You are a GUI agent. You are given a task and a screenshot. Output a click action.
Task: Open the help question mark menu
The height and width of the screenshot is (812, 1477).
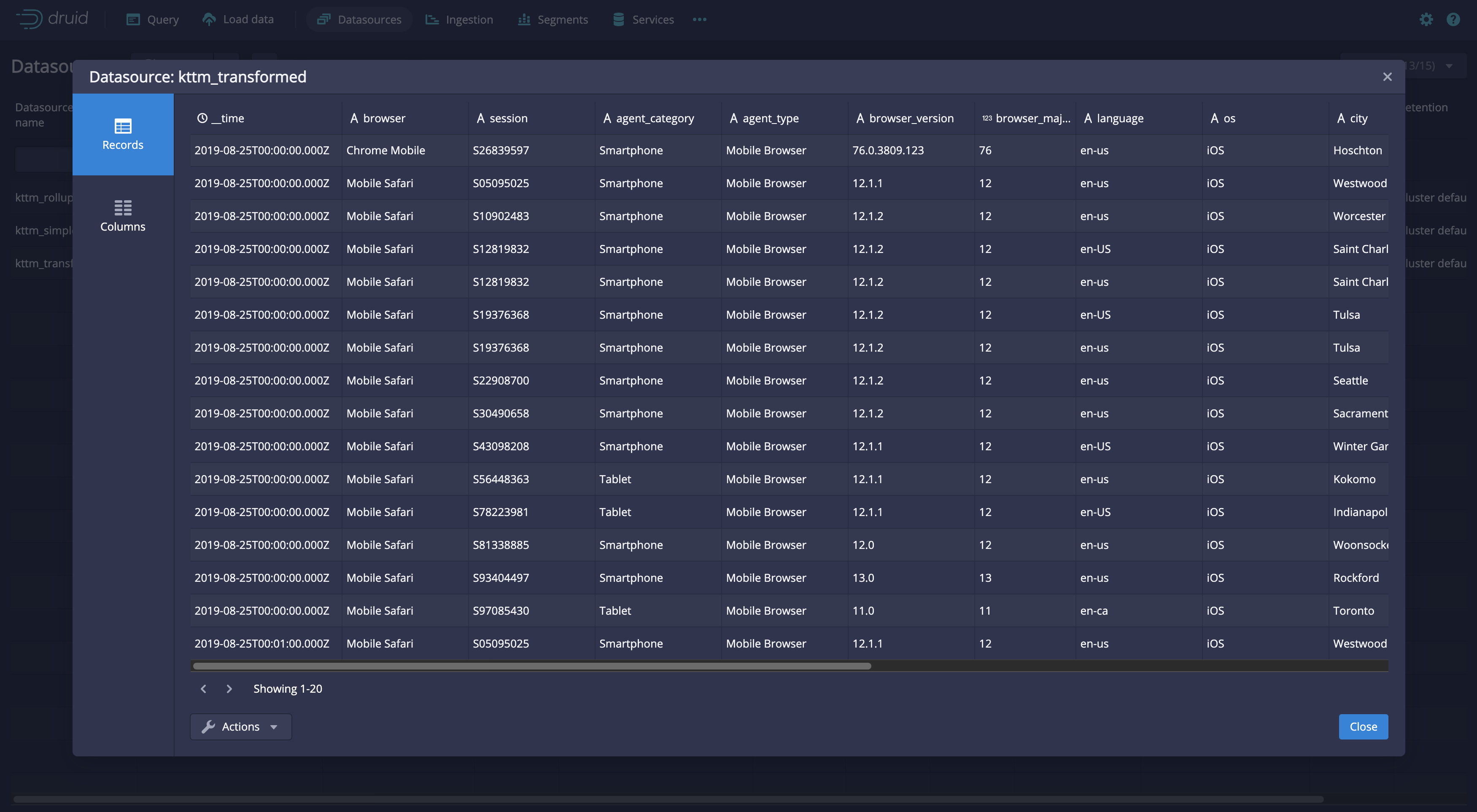[1453, 19]
